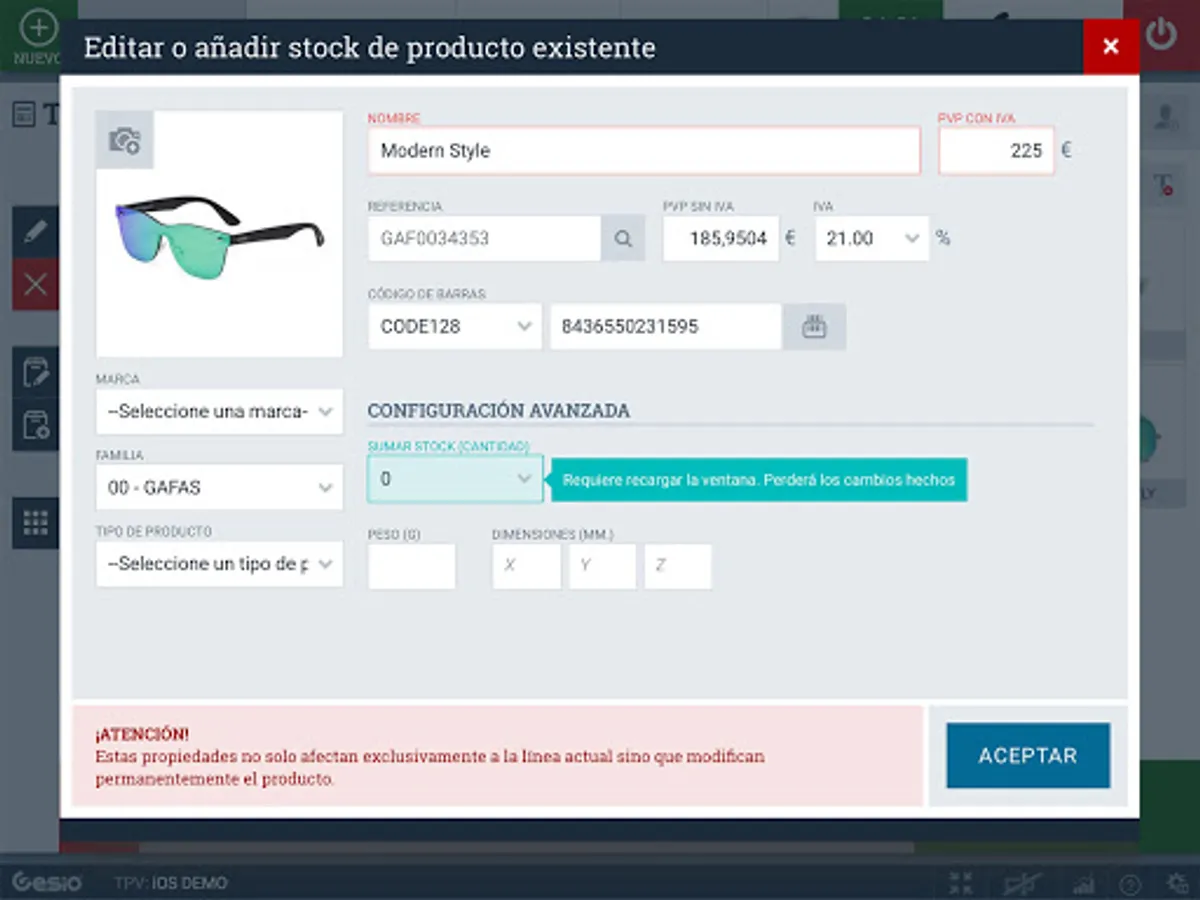Change barcode type via the CODE128 dropdown
The height and width of the screenshot is (900, 1200).
(x=454, y=326)
